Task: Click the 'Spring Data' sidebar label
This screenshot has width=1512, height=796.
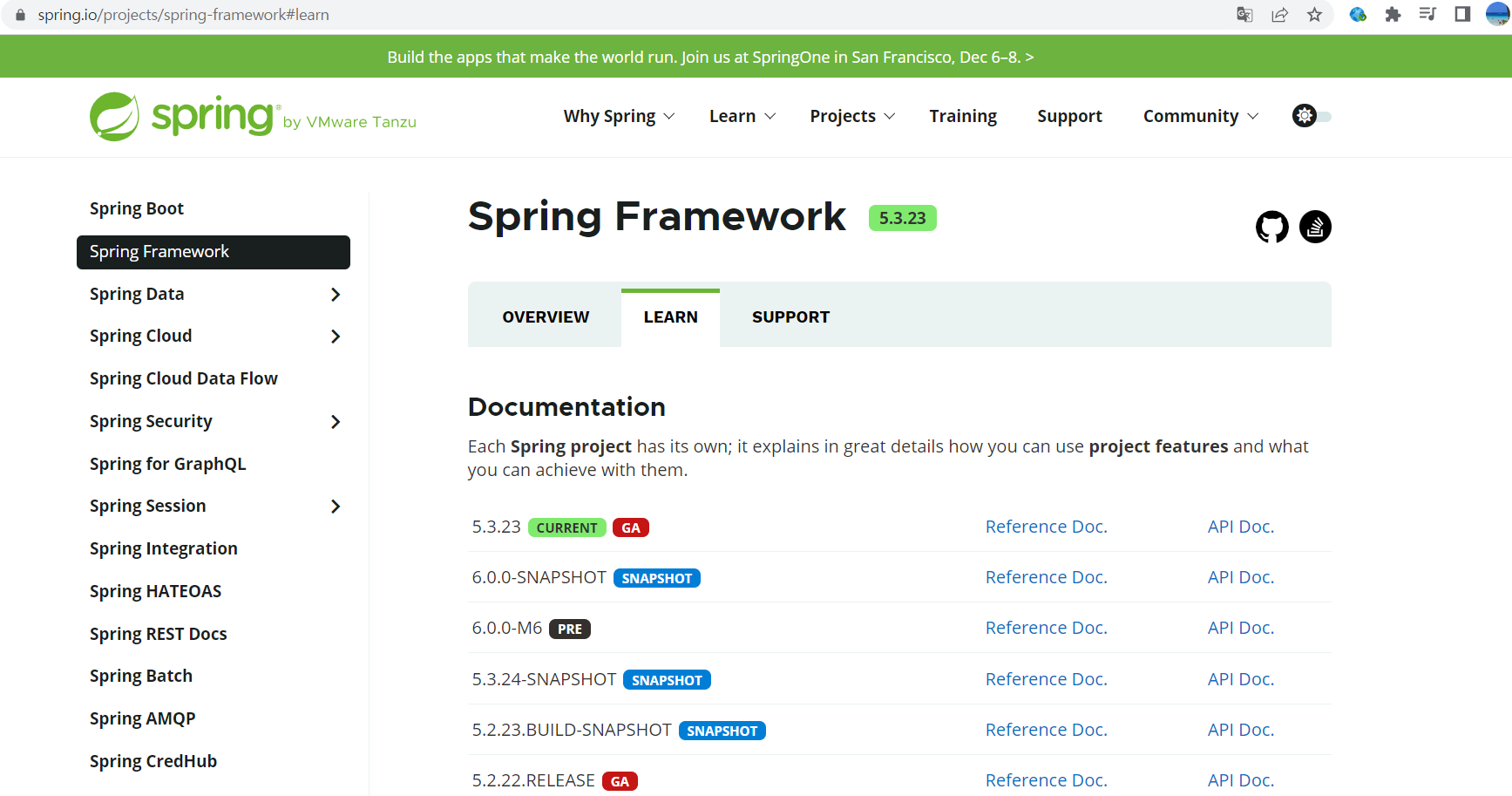Action: pyautogui.click(x=137, y=295)
